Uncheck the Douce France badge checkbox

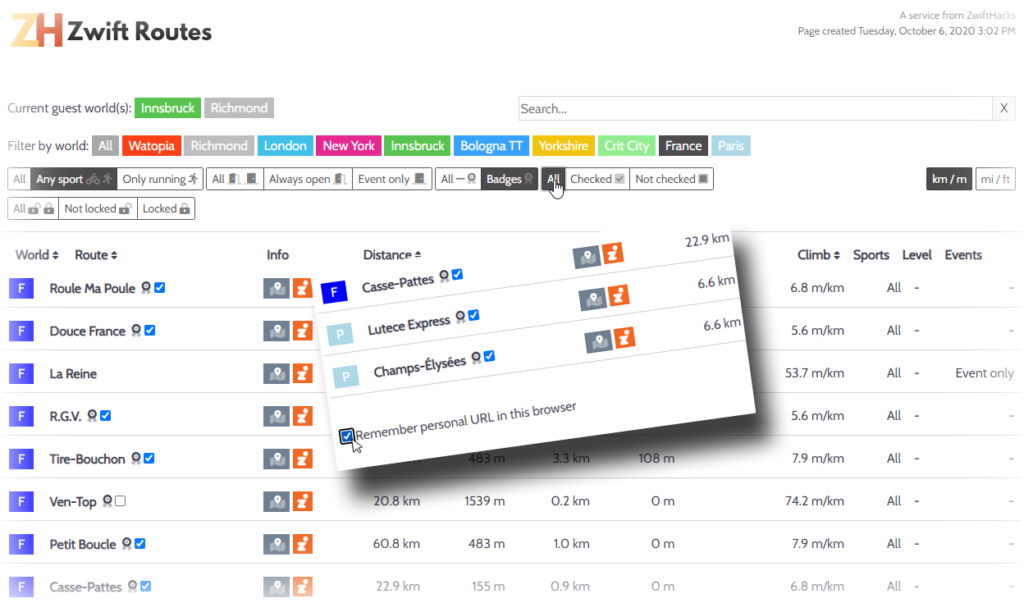point(150,330)
